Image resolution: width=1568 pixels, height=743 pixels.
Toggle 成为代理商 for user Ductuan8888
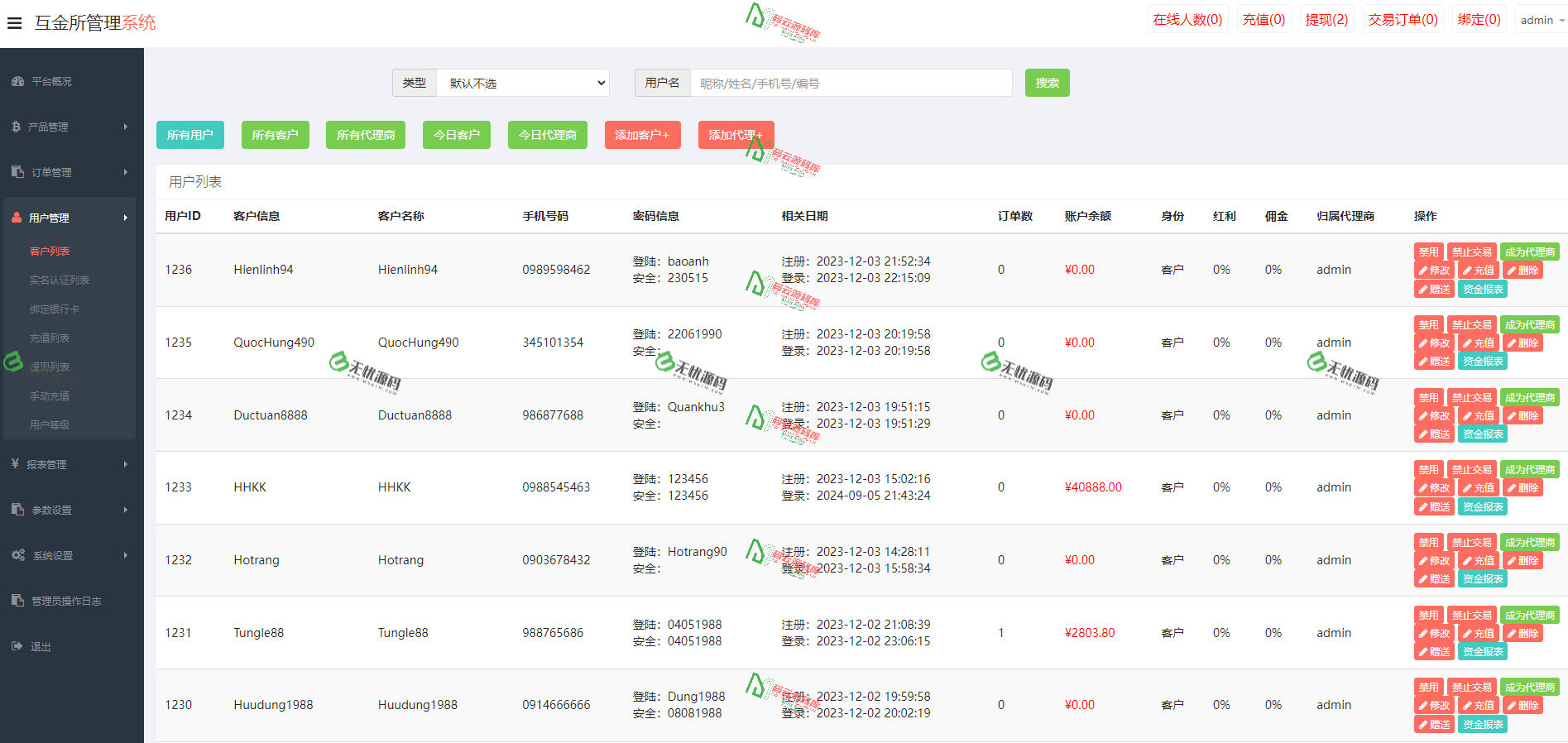pos(1529,398)
